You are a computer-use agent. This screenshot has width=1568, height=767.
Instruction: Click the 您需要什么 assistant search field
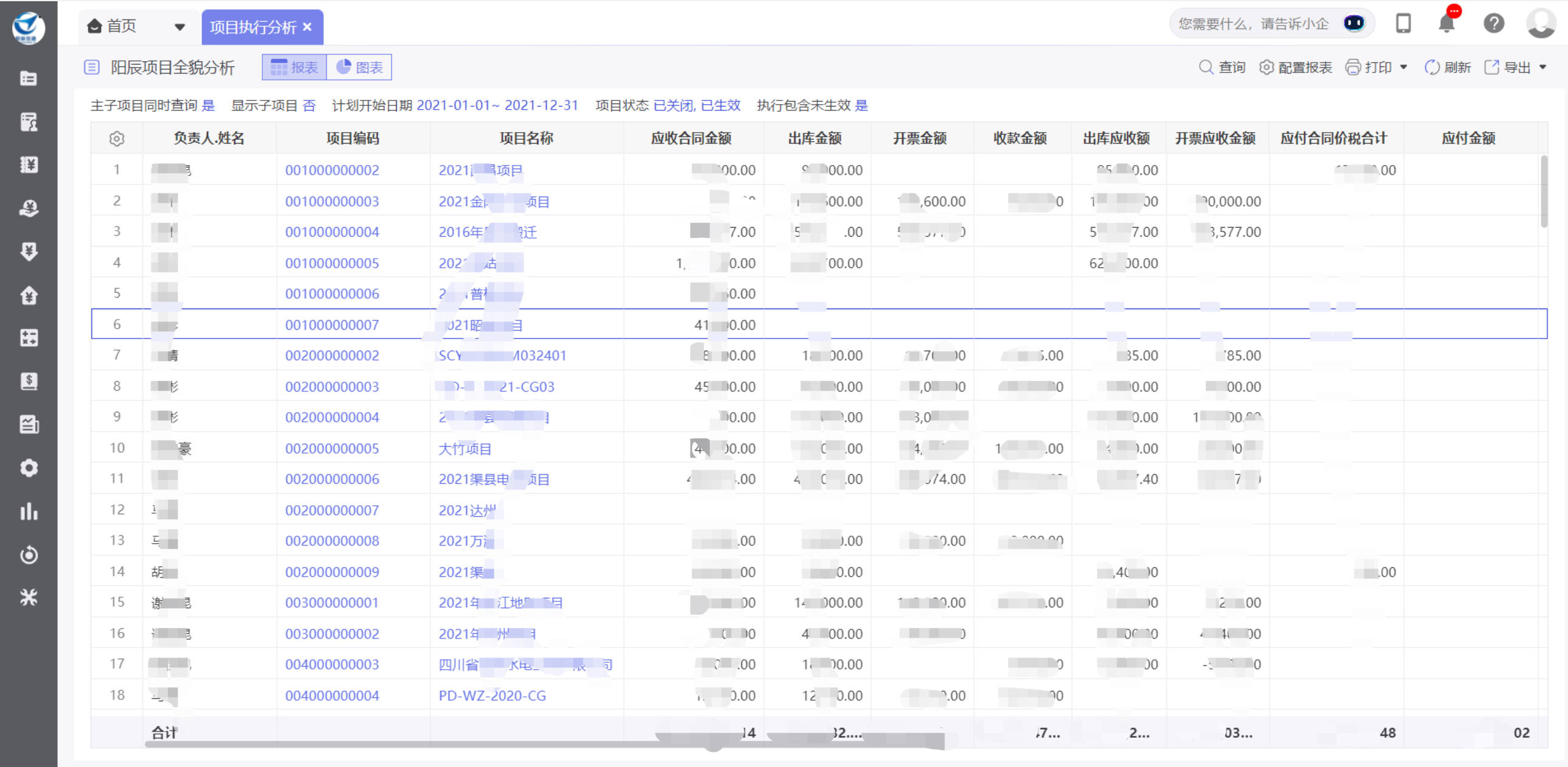[x=1253, y=24]
